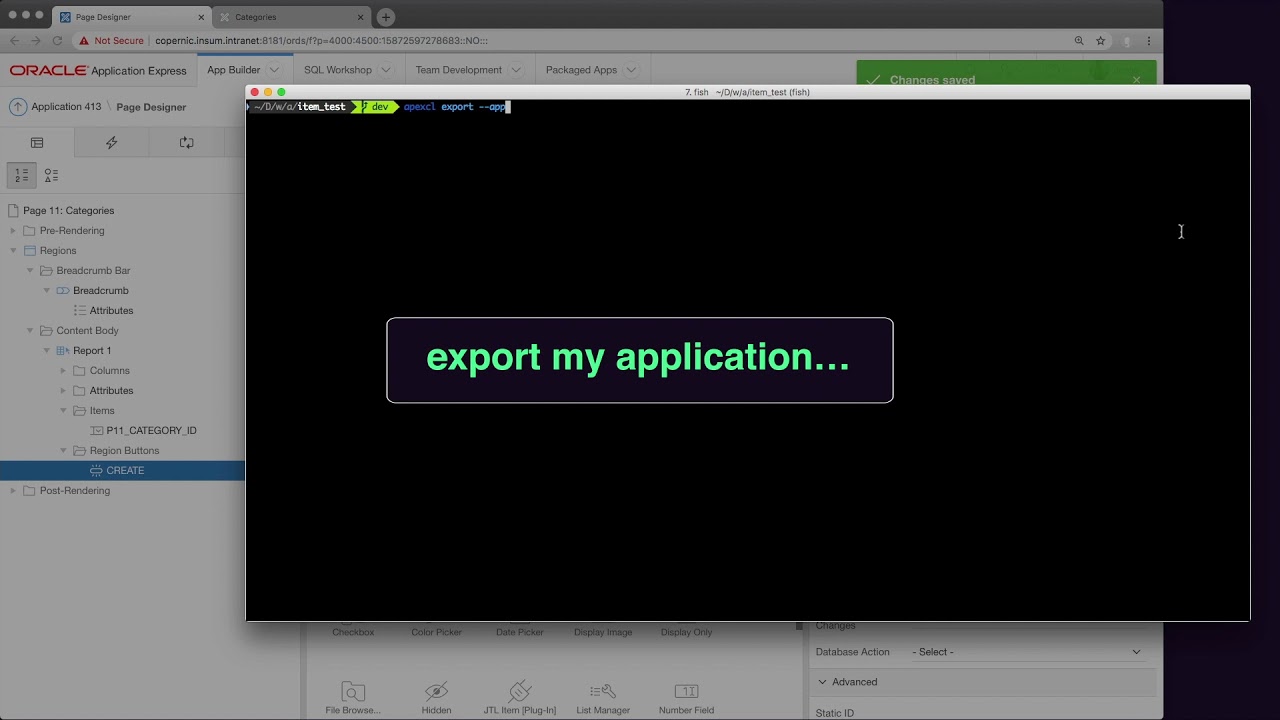Viewport: 1280px width, 720px height.
Task: Switch to the SQL Workshop tab
Action: tap(338, 70)
